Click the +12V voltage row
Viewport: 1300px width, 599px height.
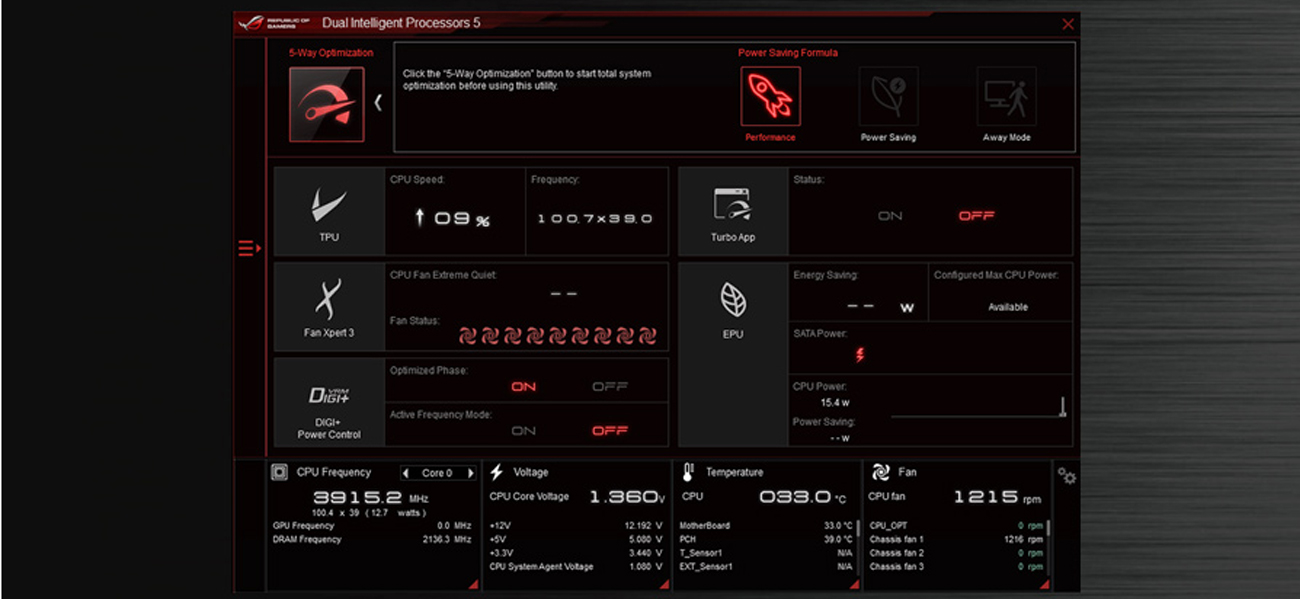(575, 525)
